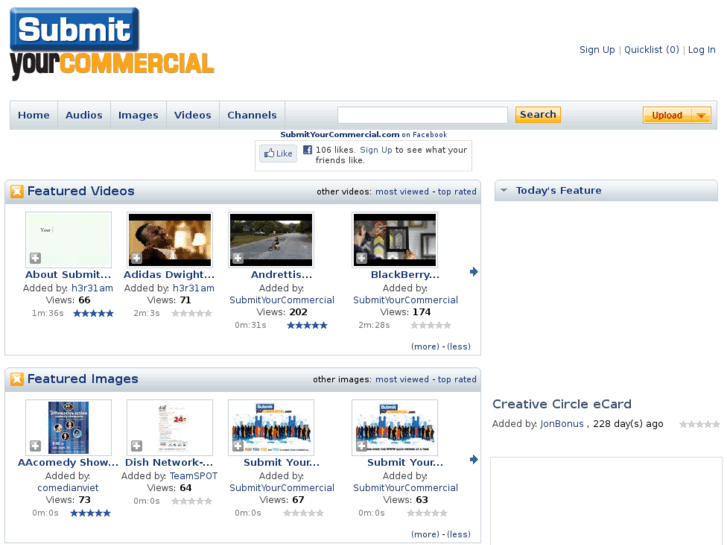Open the Adidas Dwight... title link
This screenshot has width=727, height=545.
click(169, 275)
